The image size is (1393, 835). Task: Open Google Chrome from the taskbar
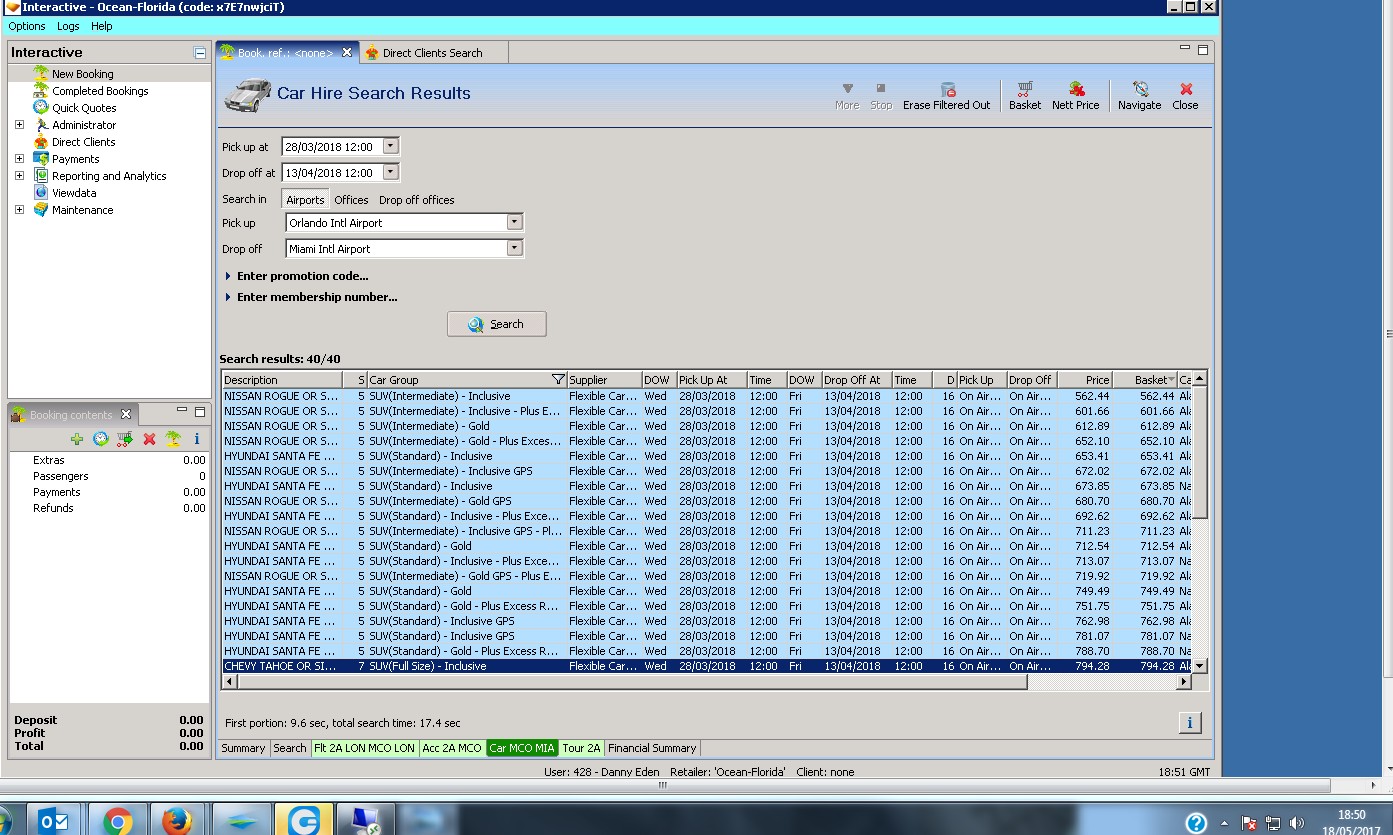118,821
